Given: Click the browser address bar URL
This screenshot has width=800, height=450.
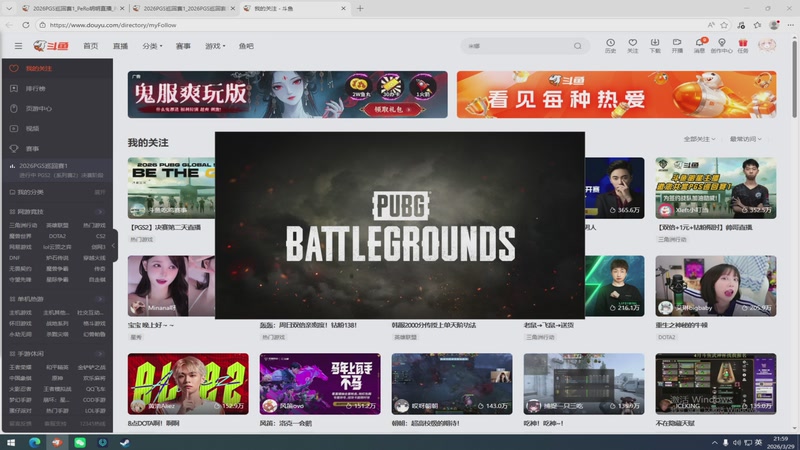Looking at the screenshot, I should click(x=113, y=25).
